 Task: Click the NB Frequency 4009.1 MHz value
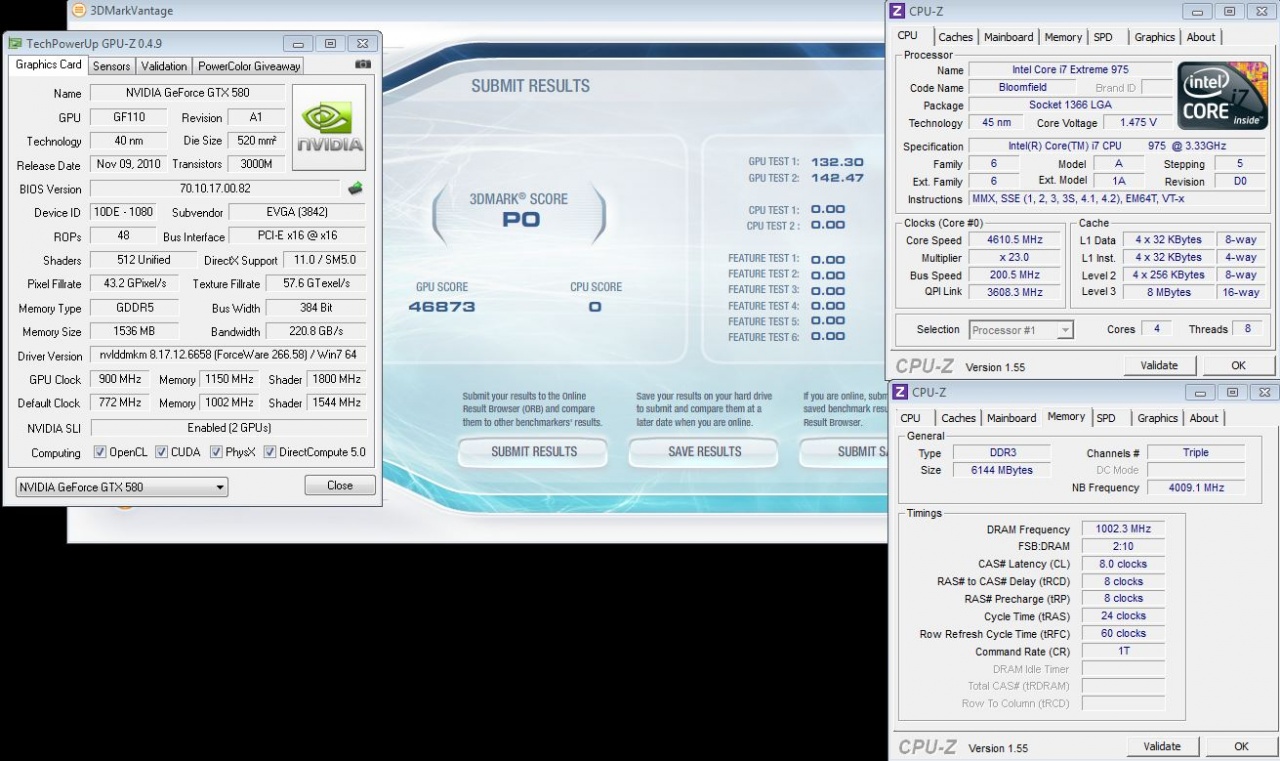click(1196, 488)
